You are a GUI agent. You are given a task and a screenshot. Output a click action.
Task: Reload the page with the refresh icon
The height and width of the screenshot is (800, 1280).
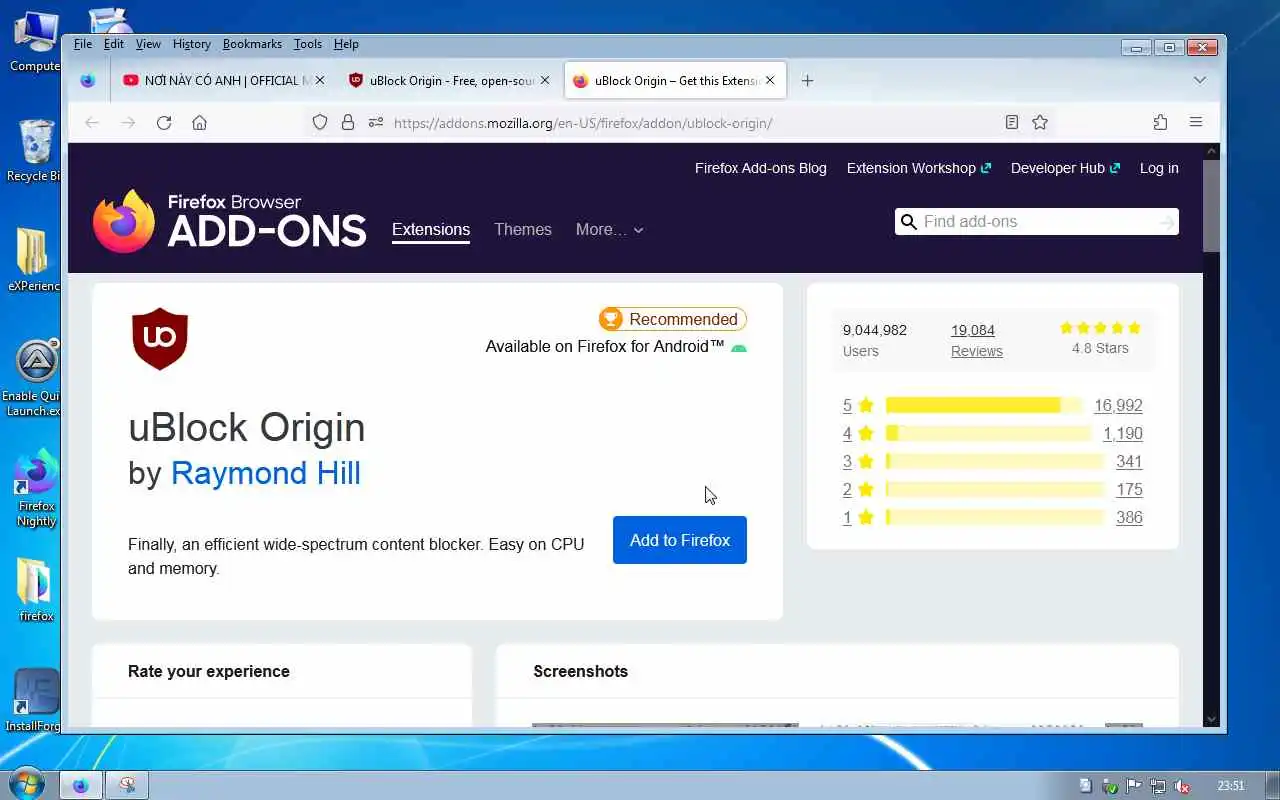click(164, 122)
